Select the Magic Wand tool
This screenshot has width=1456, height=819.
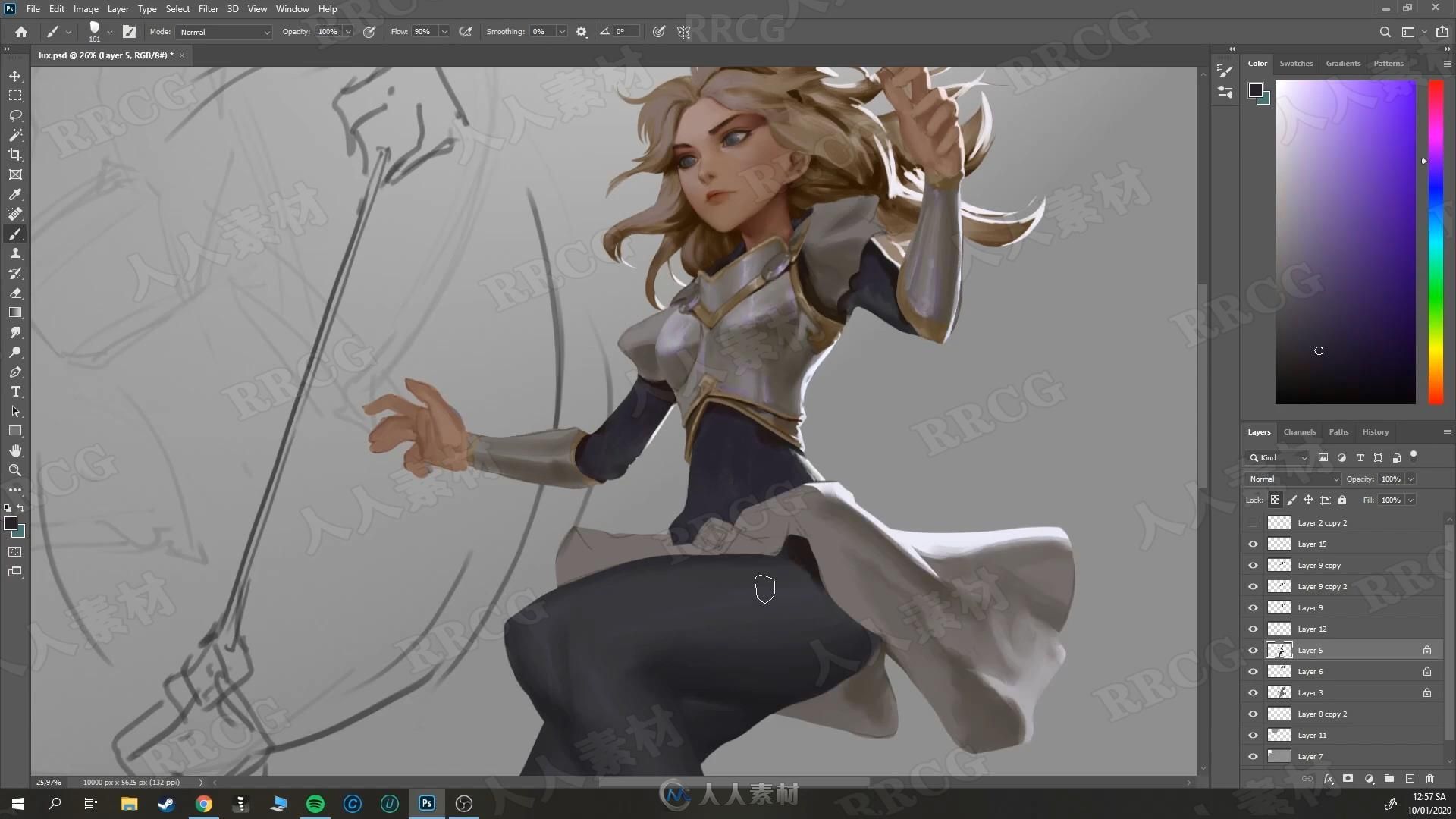[x=15, y=135]
